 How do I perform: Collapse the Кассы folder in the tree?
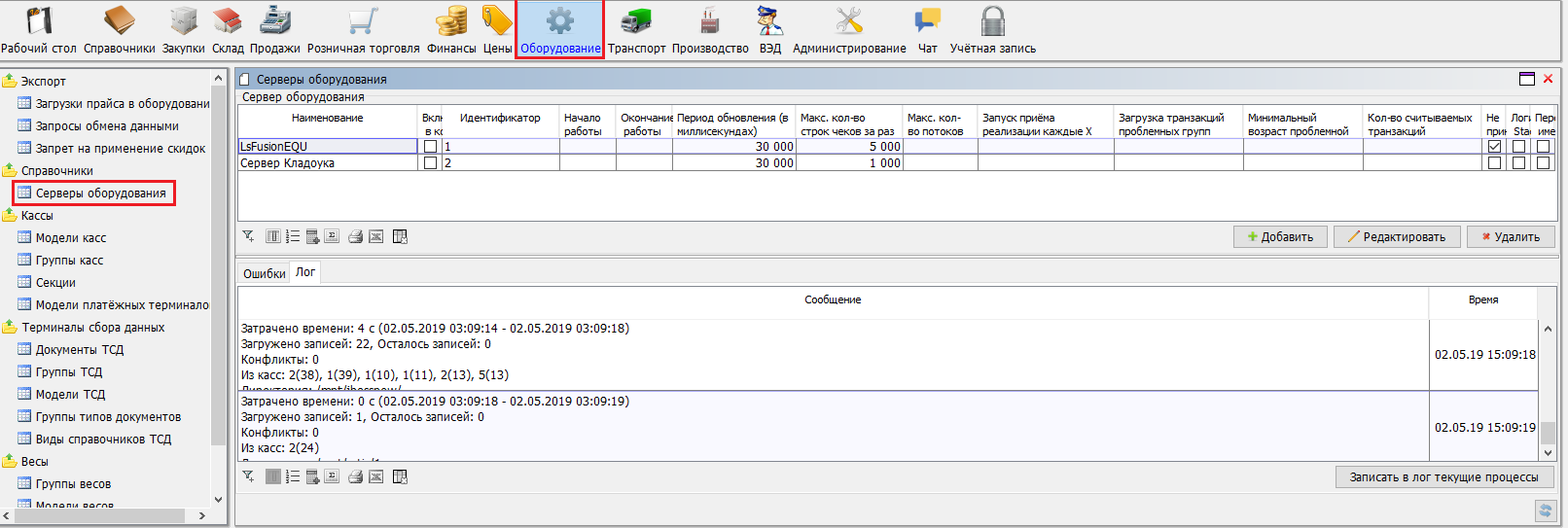(x=10, y=216)
